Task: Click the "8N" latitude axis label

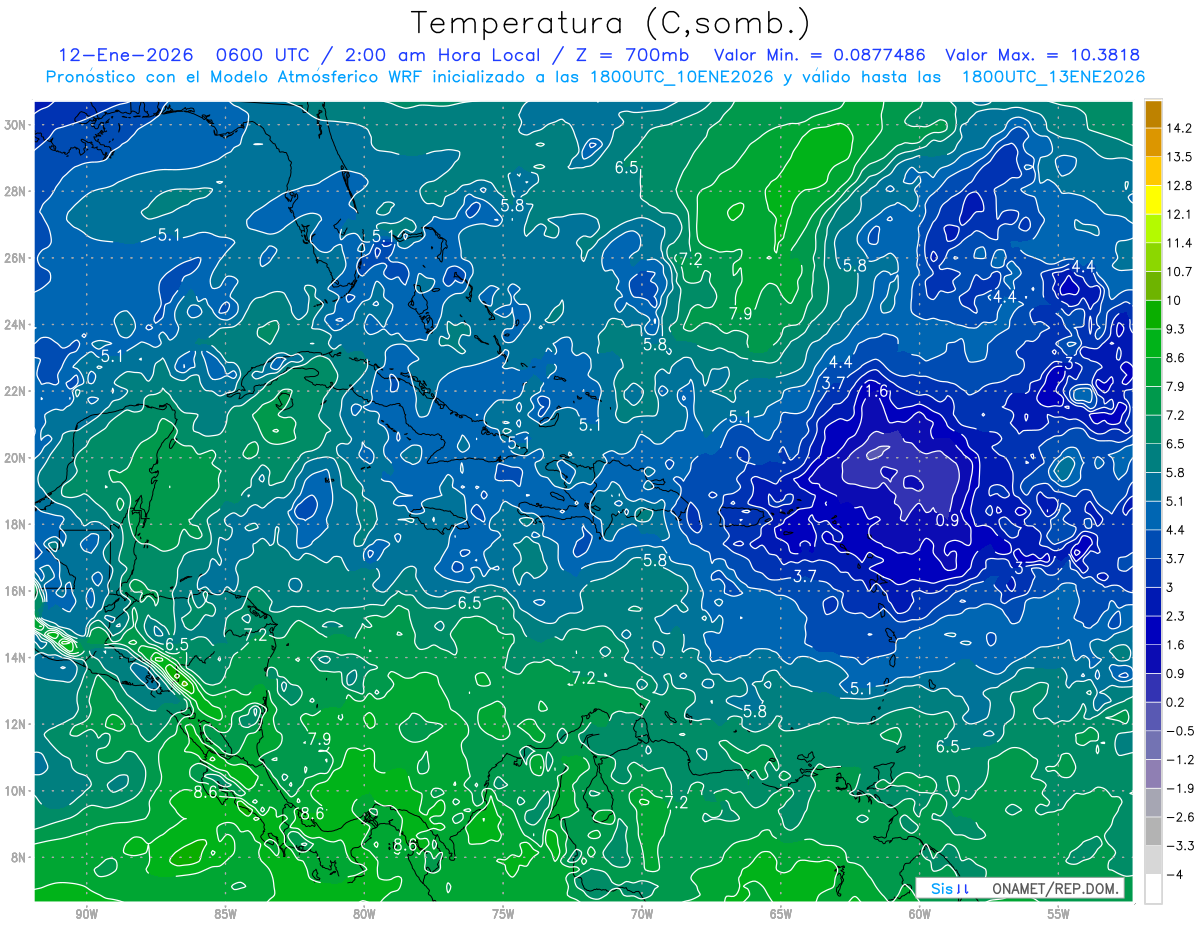Action: tap(17, 857)
